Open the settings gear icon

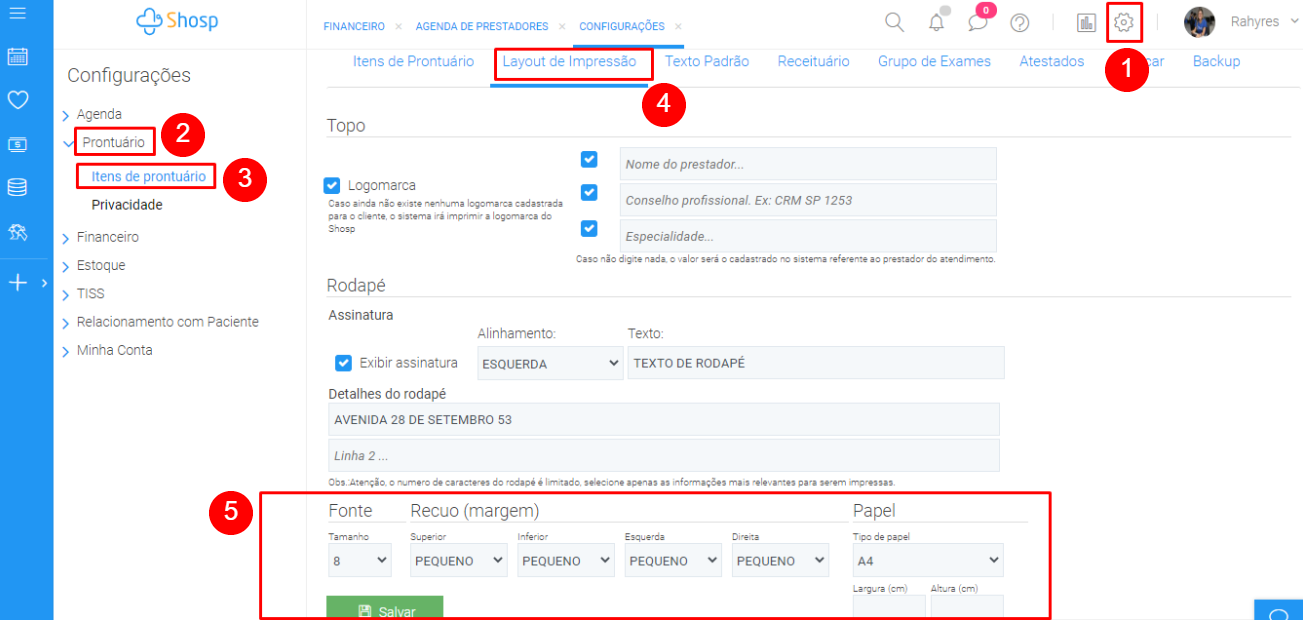tap(1124, 22)
